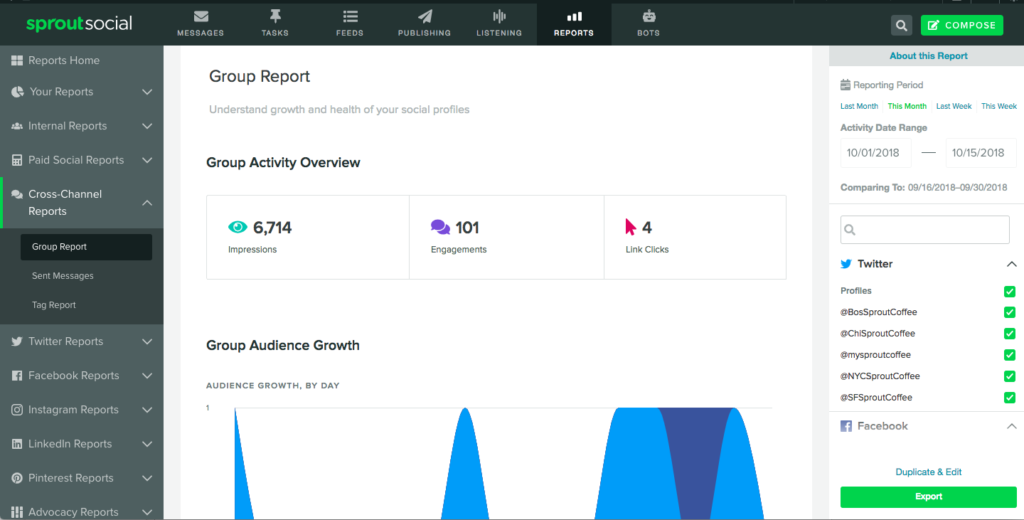Viewport: 1024px width, 520px height.
Task: Open Tag Report
Action: click(54, 305)
